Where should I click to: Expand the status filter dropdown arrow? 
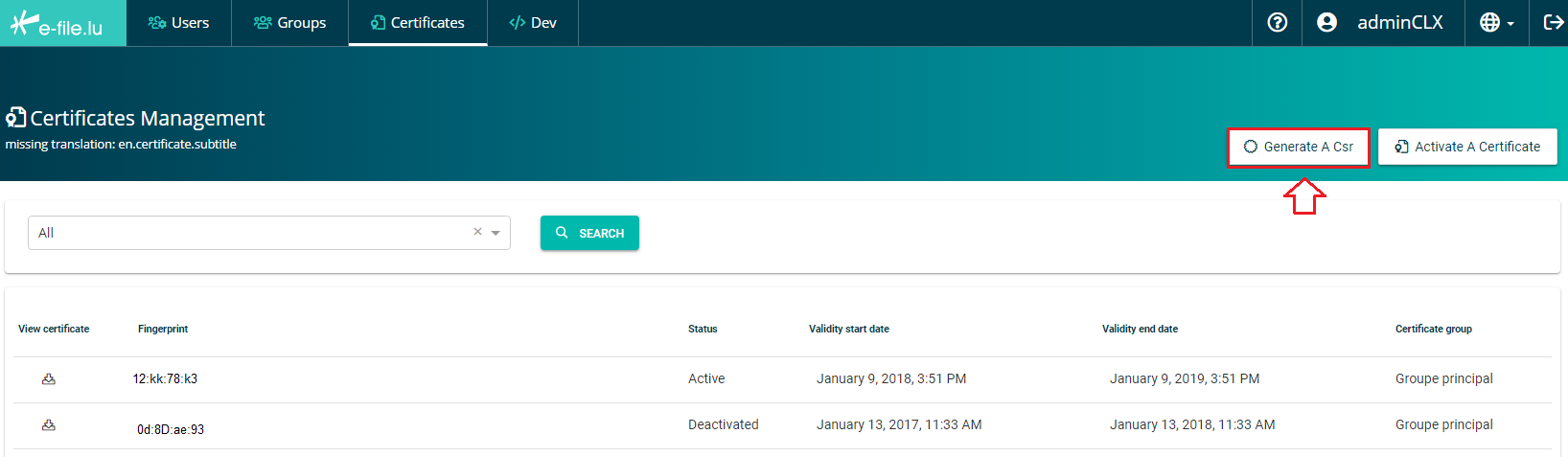pos(496,233)
